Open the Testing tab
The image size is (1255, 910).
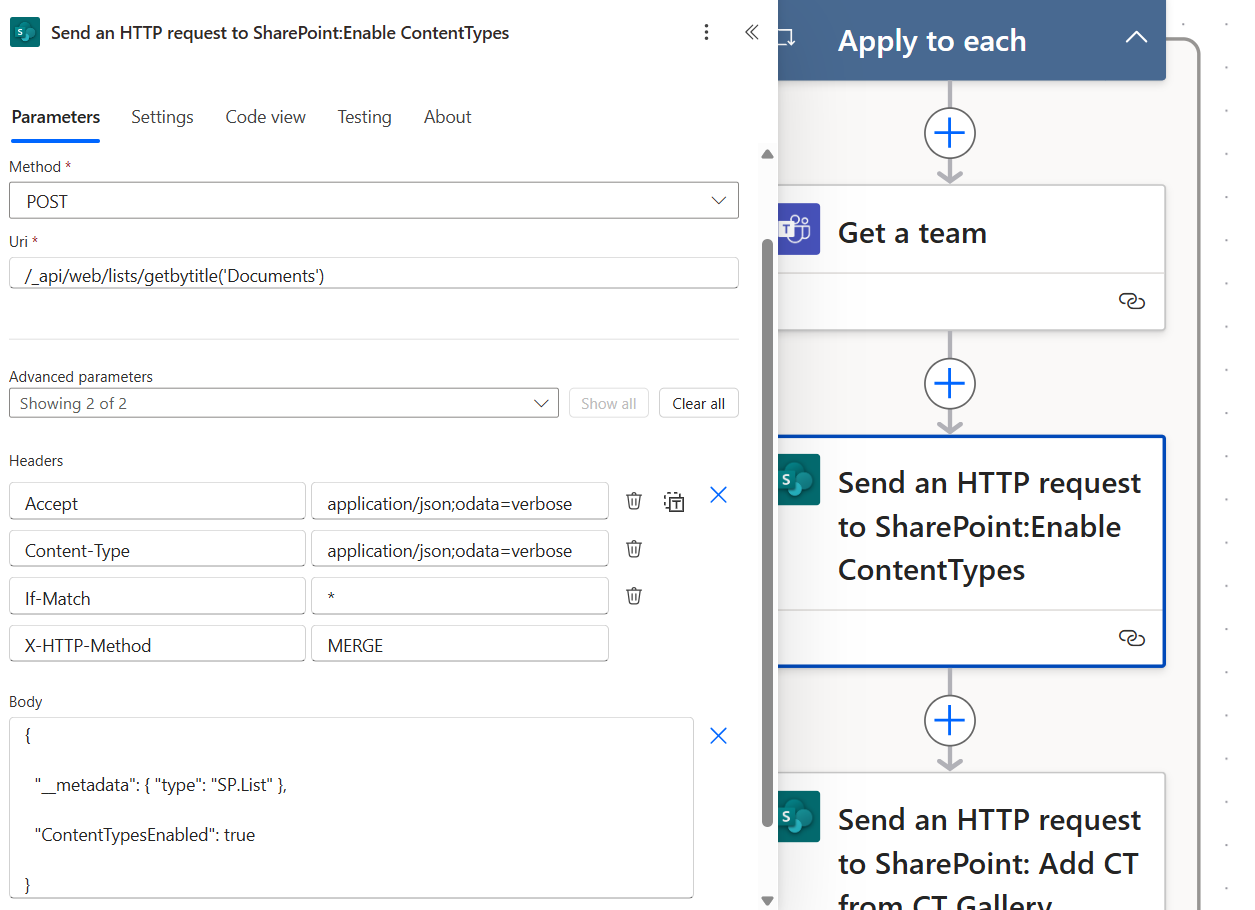pyautogui.click(x=364, y=117)
